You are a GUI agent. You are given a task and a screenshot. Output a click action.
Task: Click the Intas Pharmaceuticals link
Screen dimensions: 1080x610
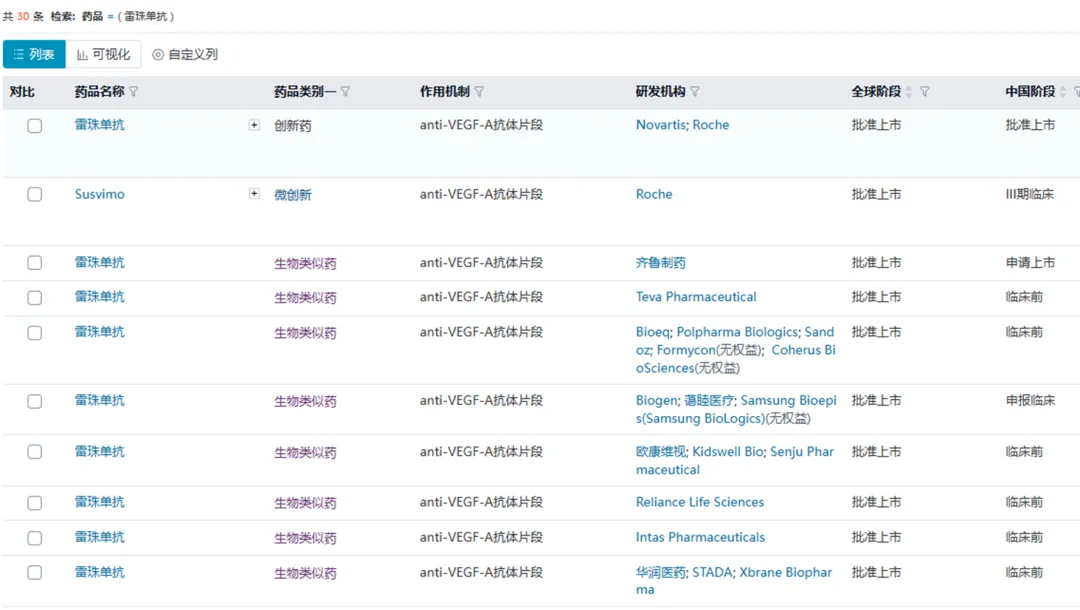coord(700,537)
